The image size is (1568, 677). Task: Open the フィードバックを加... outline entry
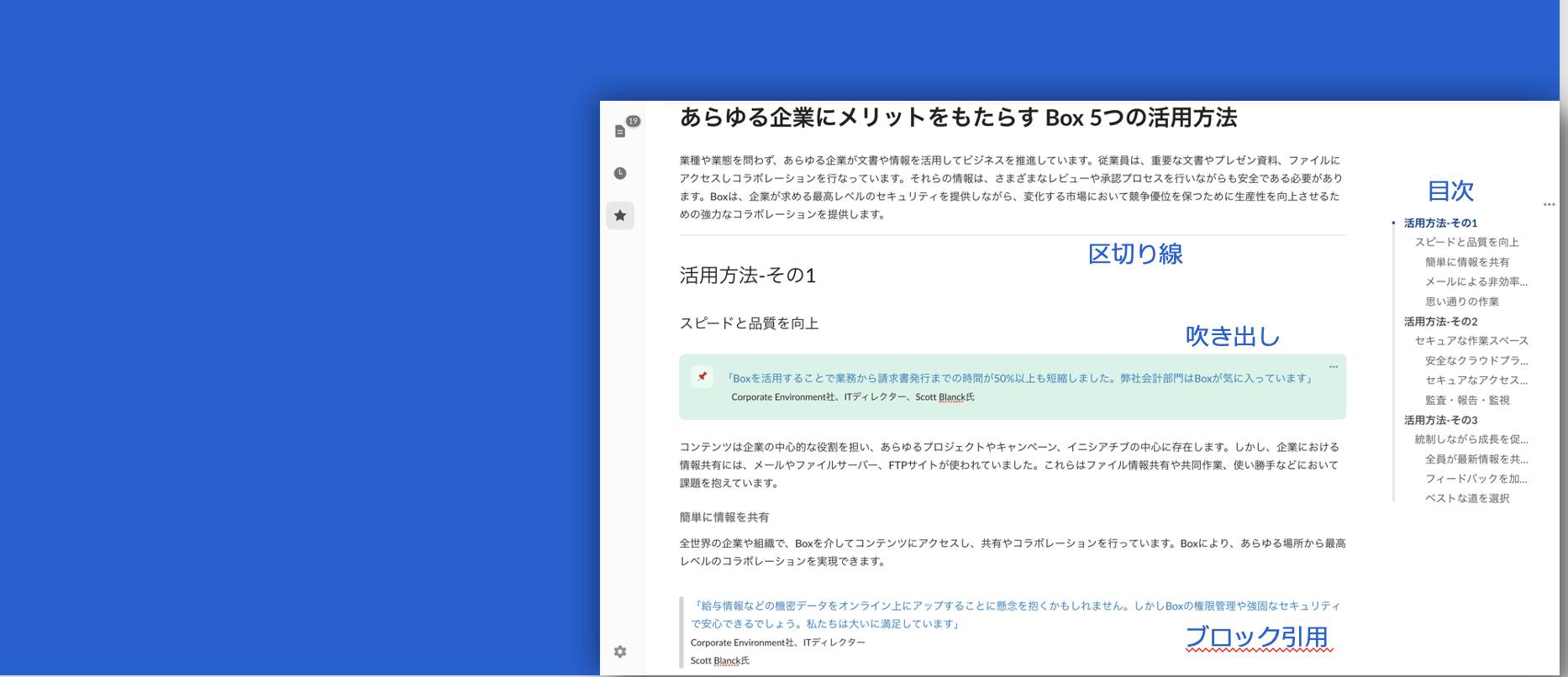click(1476, 479)
